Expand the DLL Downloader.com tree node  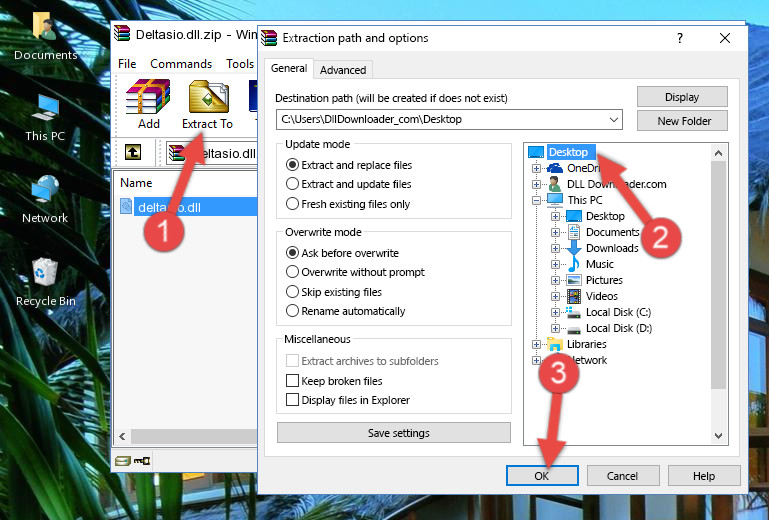click(536, 184)
